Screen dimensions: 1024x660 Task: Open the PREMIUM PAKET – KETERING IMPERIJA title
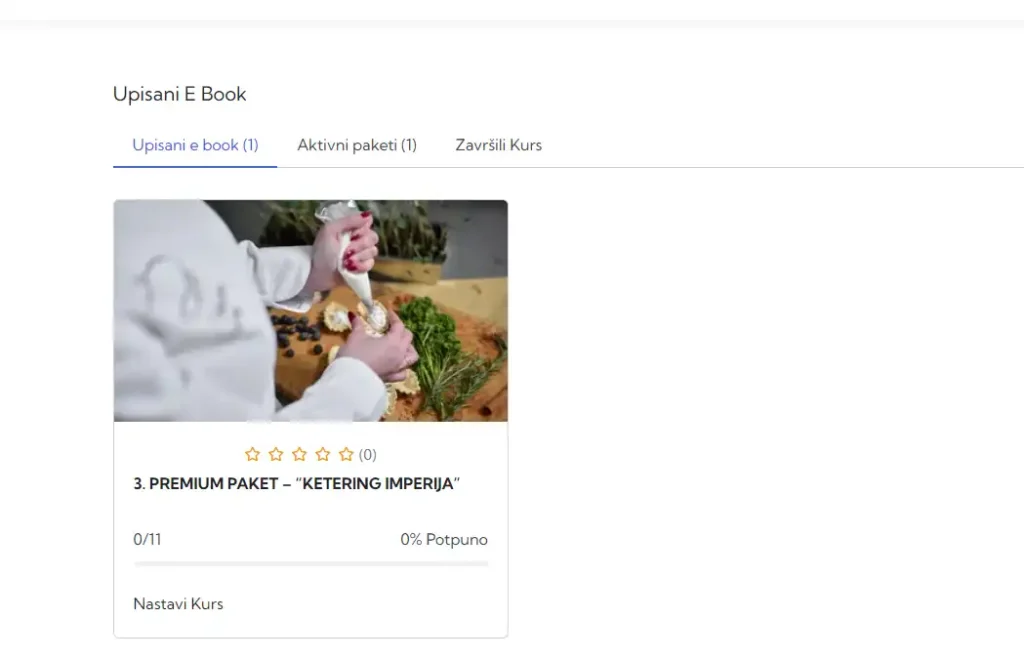(296, 484)
